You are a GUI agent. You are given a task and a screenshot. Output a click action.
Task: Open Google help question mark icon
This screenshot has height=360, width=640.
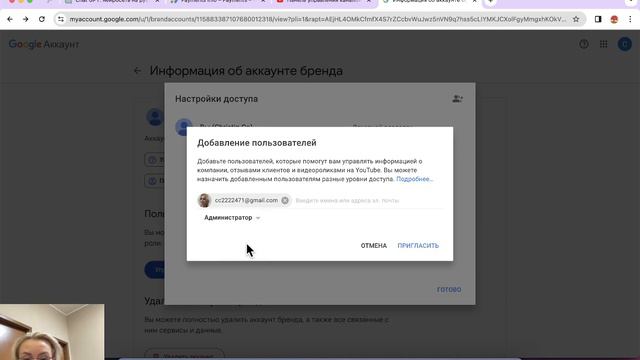coord(584,44)
